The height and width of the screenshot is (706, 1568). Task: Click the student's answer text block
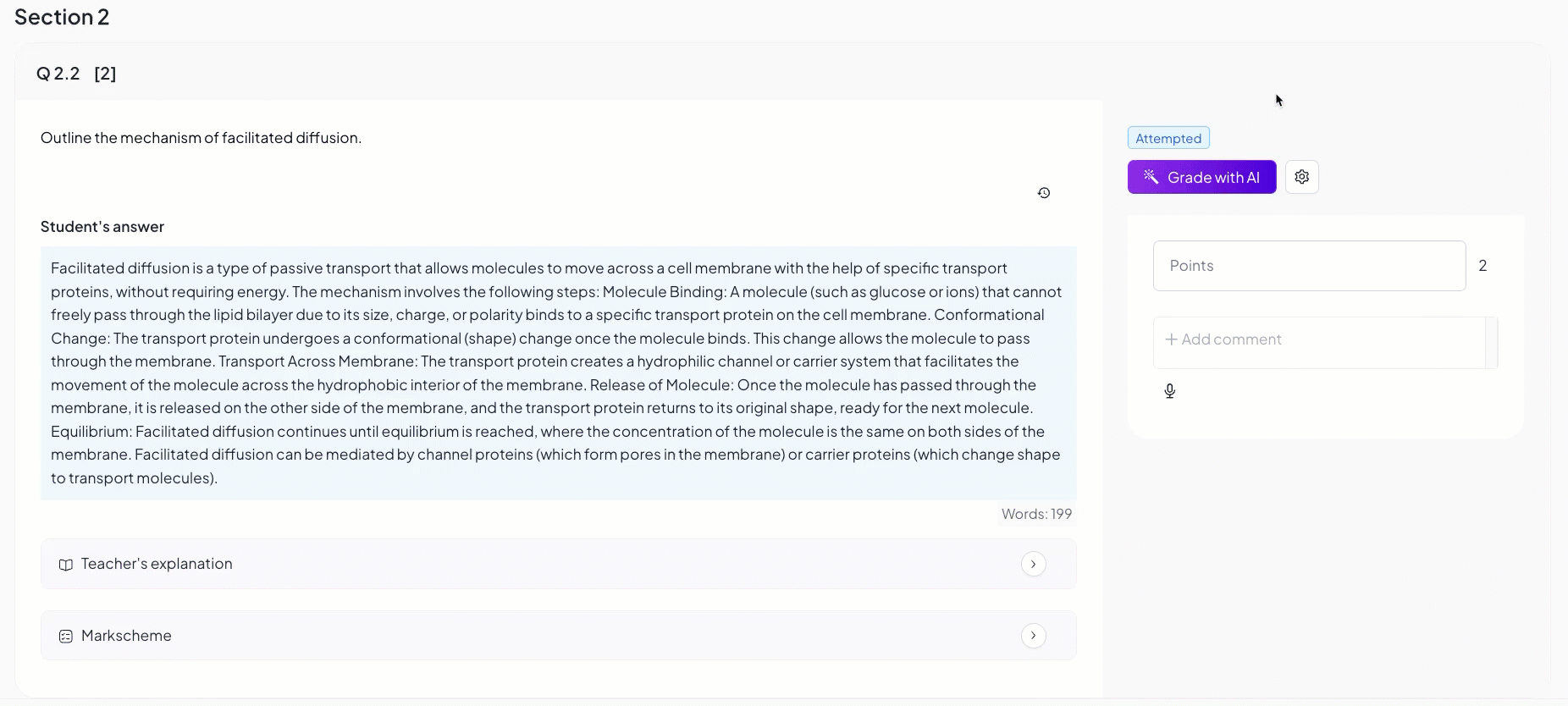coord(559,373)
